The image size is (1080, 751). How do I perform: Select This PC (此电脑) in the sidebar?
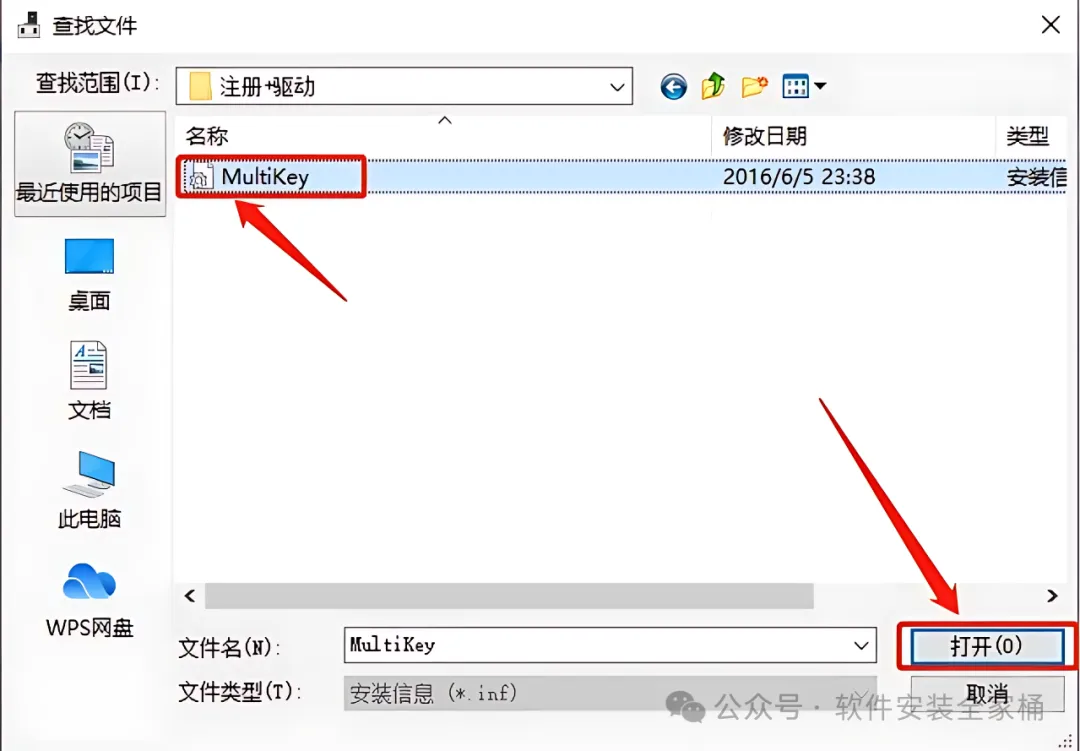[x=90, y=489]
